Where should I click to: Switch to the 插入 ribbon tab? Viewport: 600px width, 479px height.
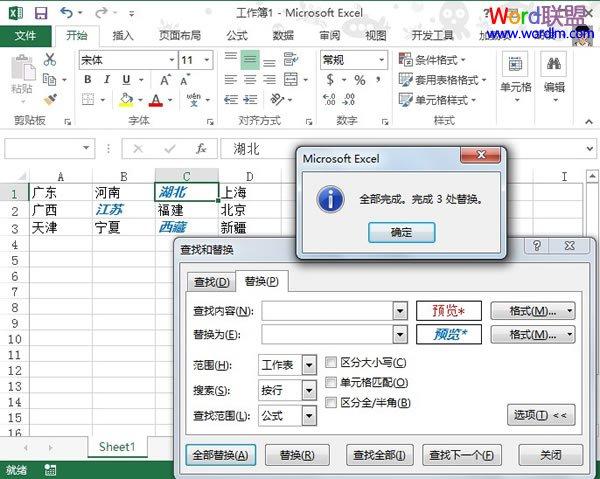pyautogui.click(x=123, y=36)
